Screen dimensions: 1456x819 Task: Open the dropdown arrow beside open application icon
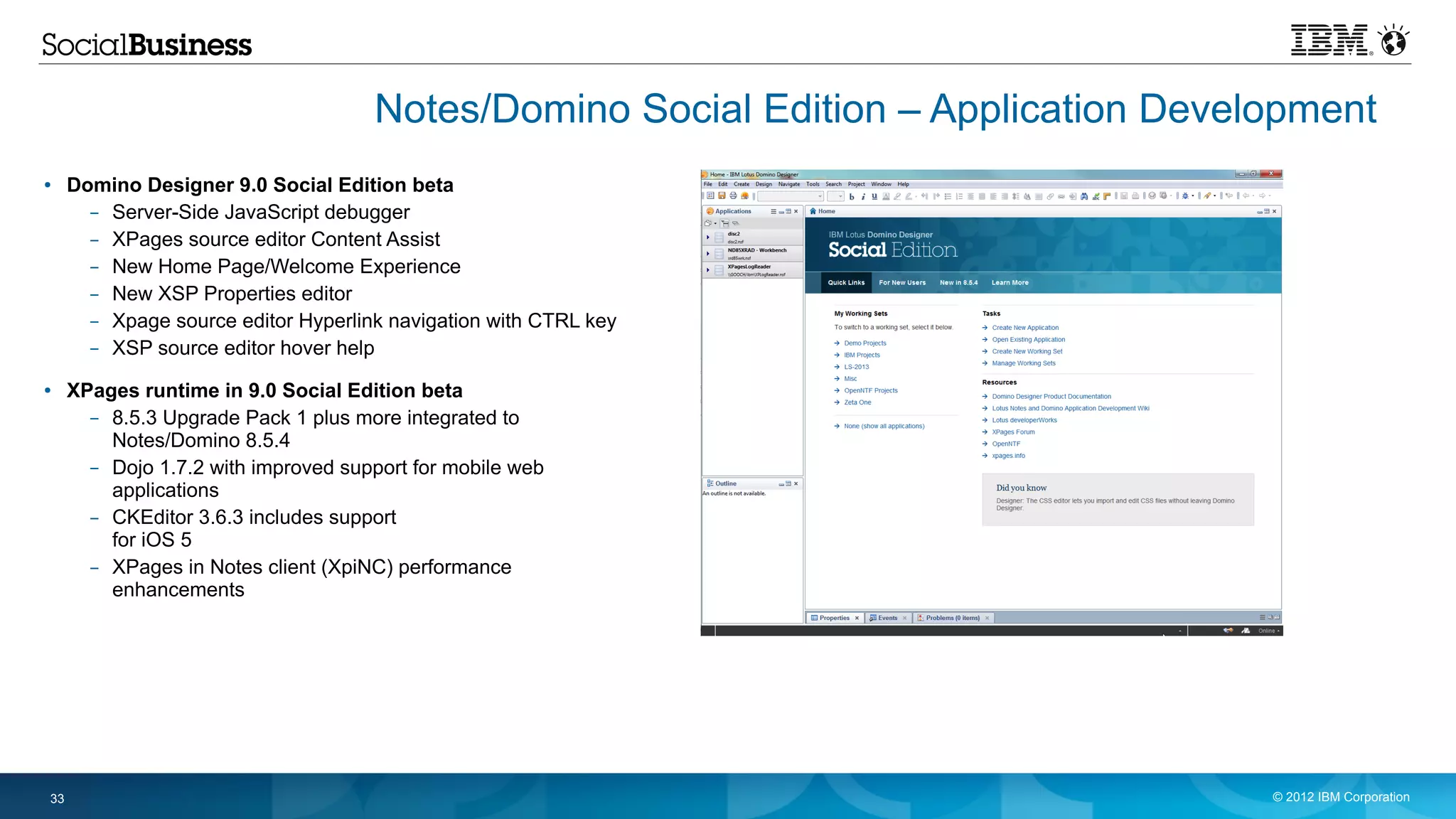tap(715, 223)
